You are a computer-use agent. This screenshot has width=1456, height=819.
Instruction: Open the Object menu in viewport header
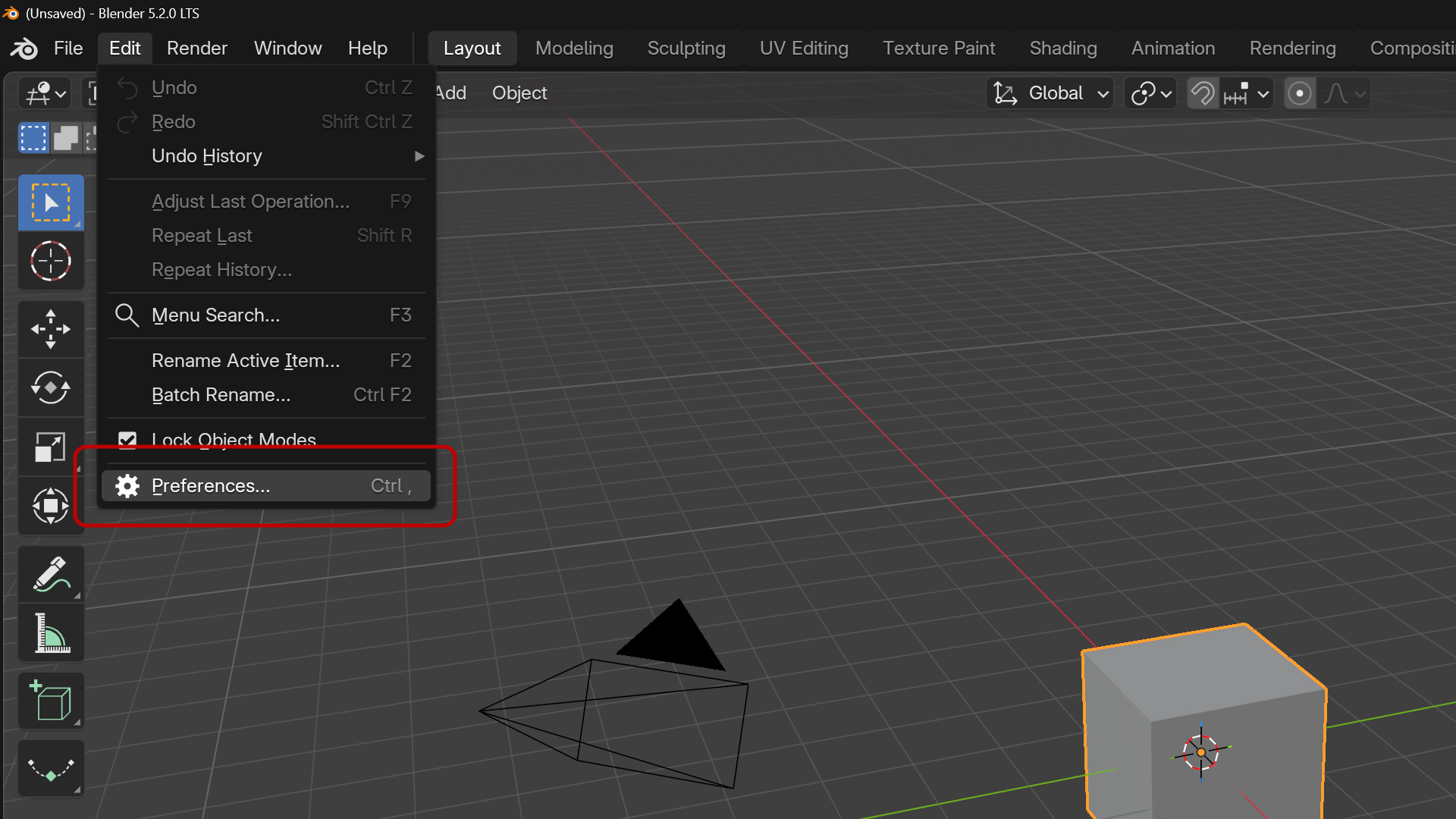coord(519,93)
